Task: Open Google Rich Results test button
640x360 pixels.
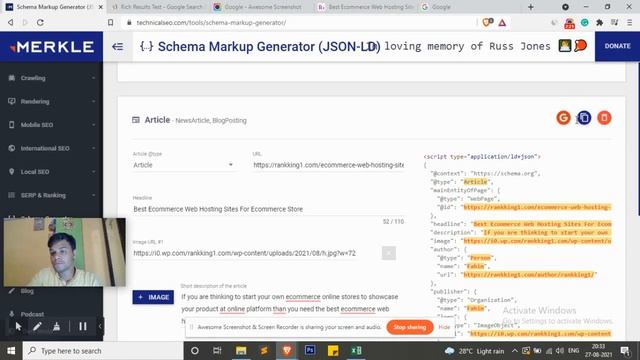Action: [563, 118]
